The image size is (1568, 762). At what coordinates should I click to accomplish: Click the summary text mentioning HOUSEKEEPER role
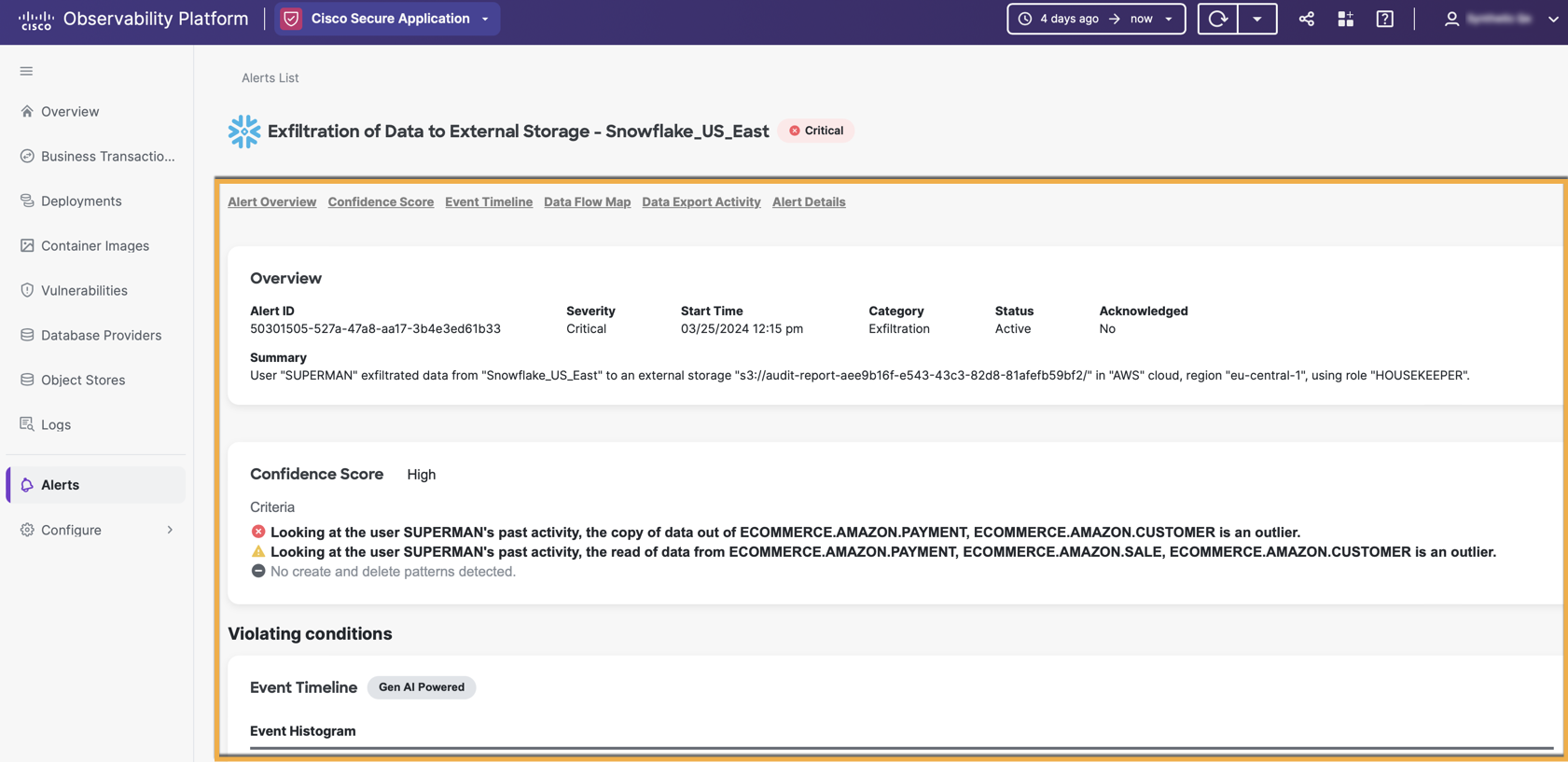860,375
